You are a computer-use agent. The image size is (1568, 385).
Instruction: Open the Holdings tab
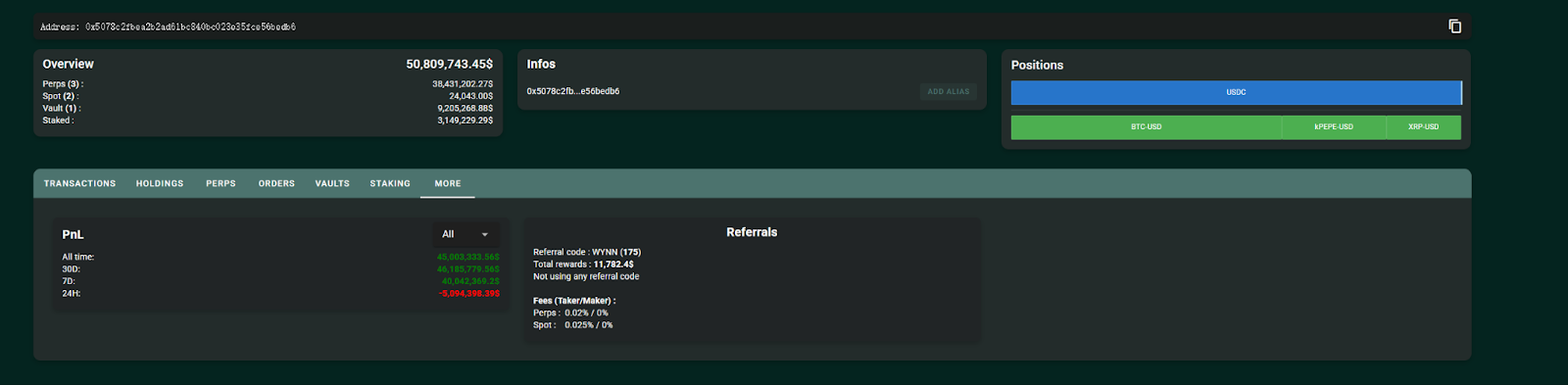coord(160,183)
